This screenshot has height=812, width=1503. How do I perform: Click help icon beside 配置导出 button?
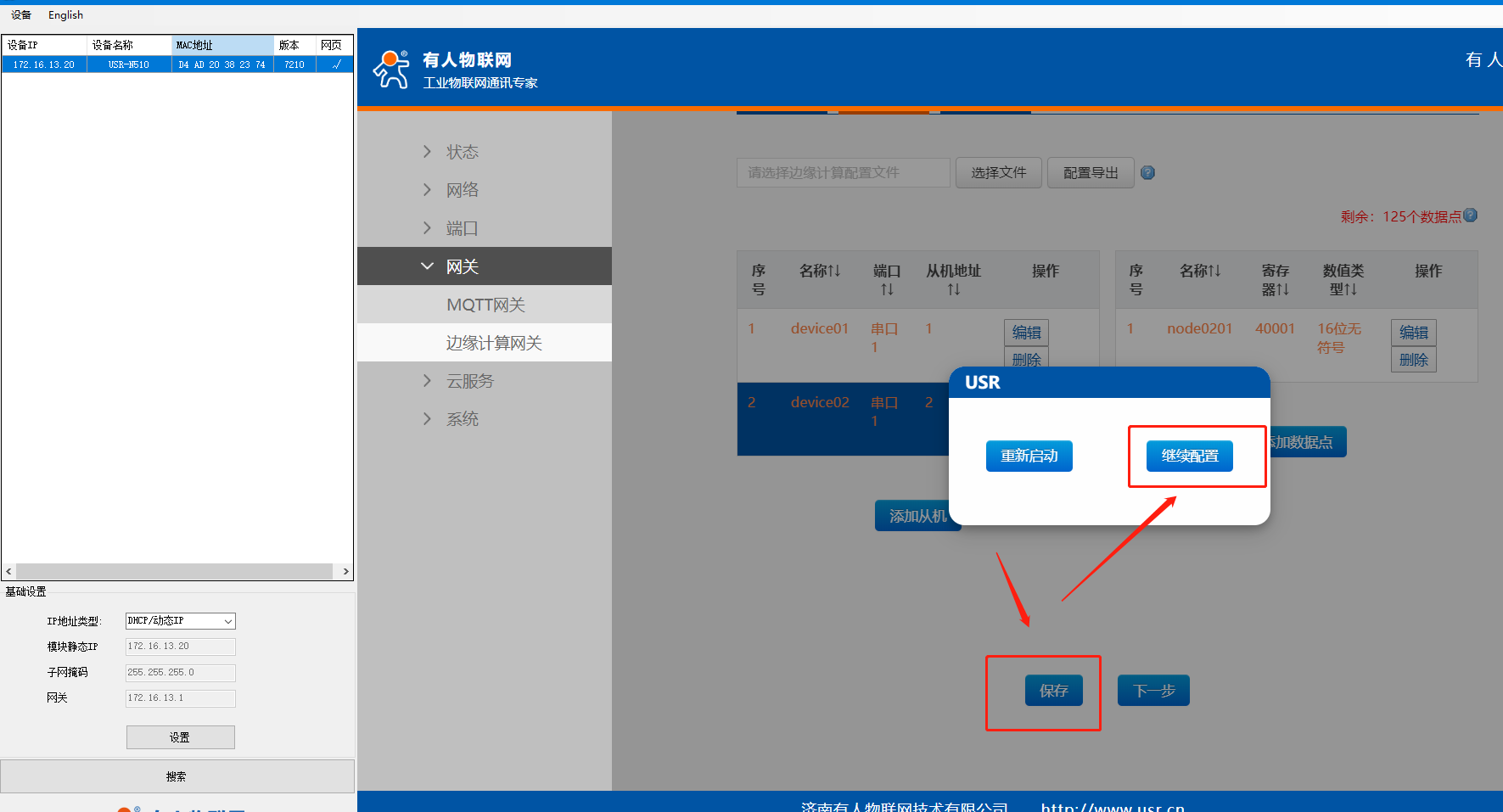coord(1147,173)
